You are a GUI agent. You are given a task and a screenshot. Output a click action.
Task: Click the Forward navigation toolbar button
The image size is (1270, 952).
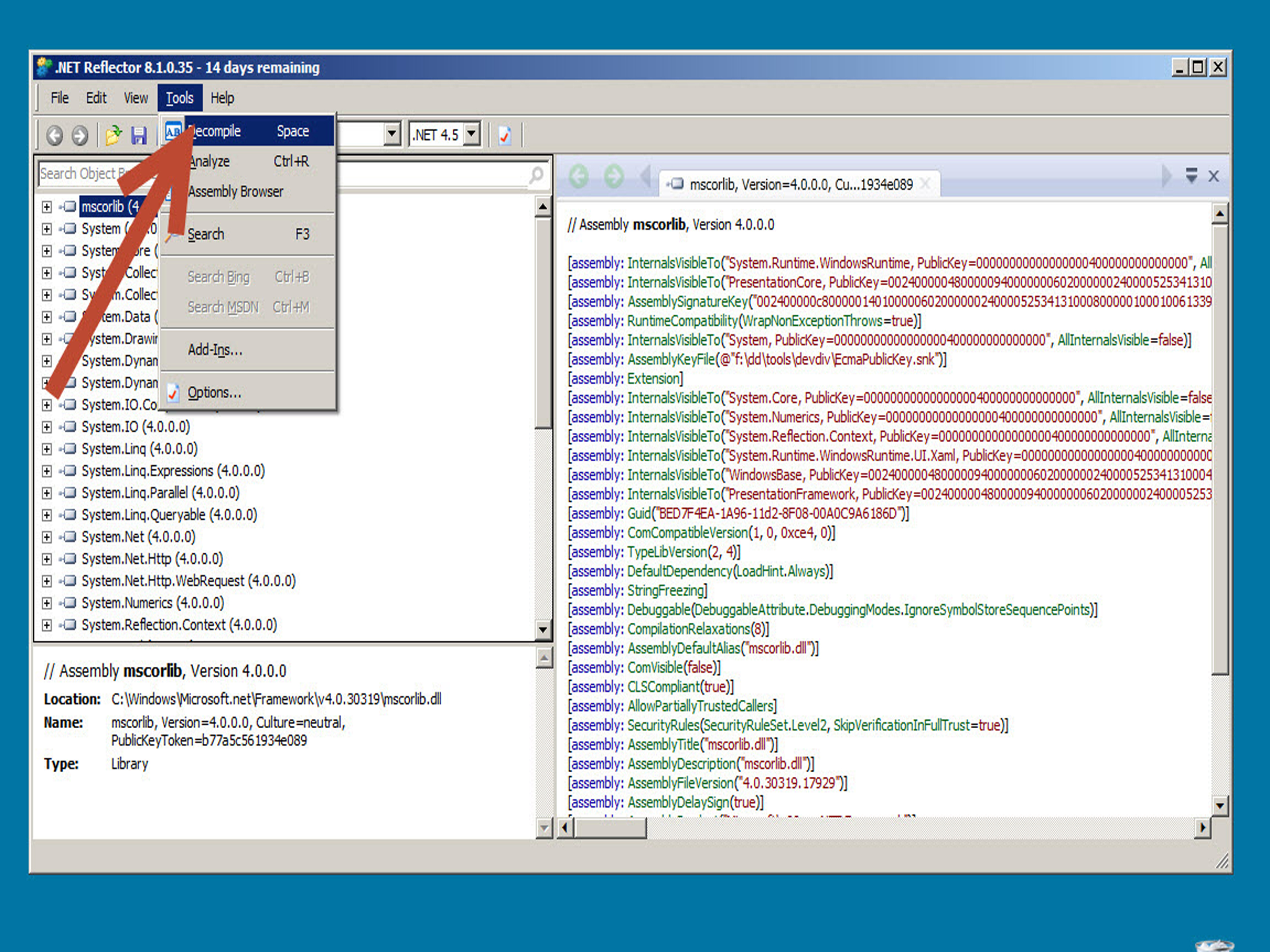[80, 135]
